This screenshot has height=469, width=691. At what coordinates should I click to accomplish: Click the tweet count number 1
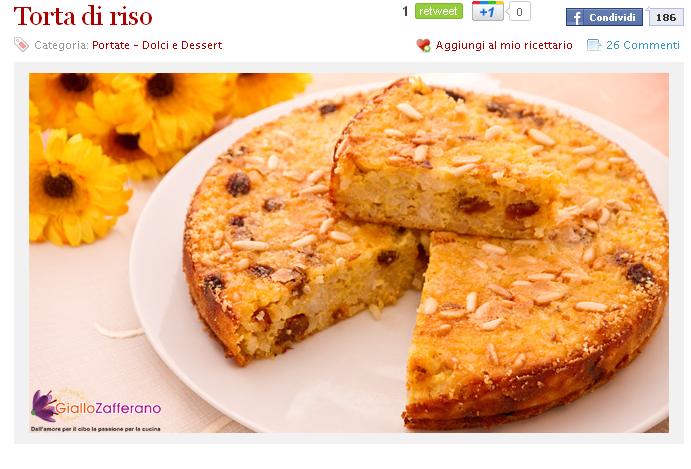[405, 11]
